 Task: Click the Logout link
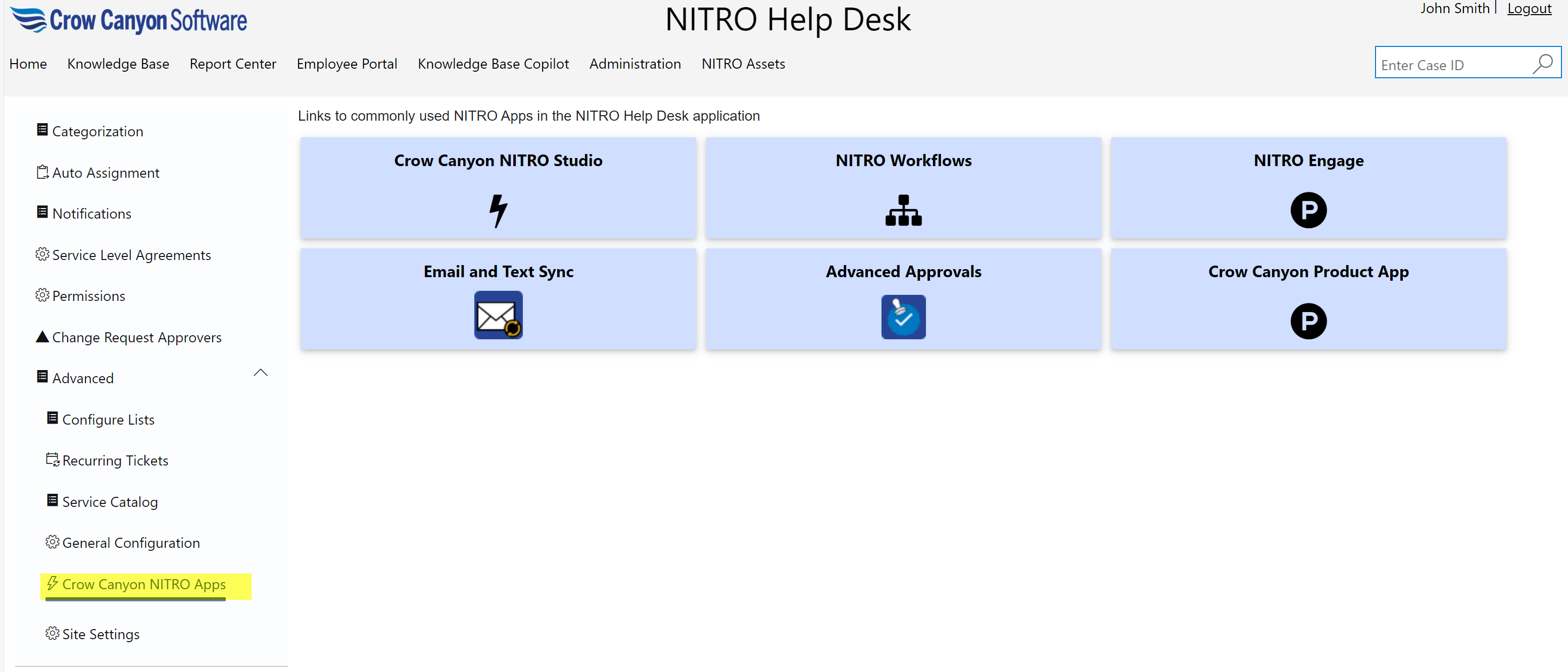pos(1529,9)
